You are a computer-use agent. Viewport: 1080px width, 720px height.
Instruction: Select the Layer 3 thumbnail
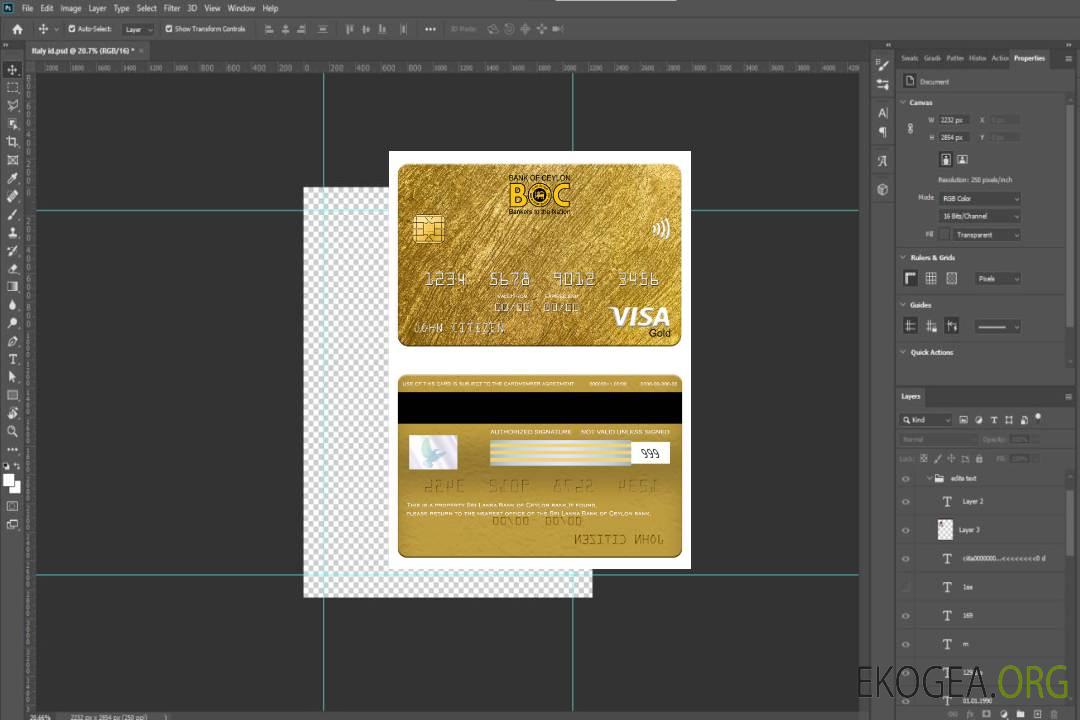pyautogui.click(x=945, y=530)
